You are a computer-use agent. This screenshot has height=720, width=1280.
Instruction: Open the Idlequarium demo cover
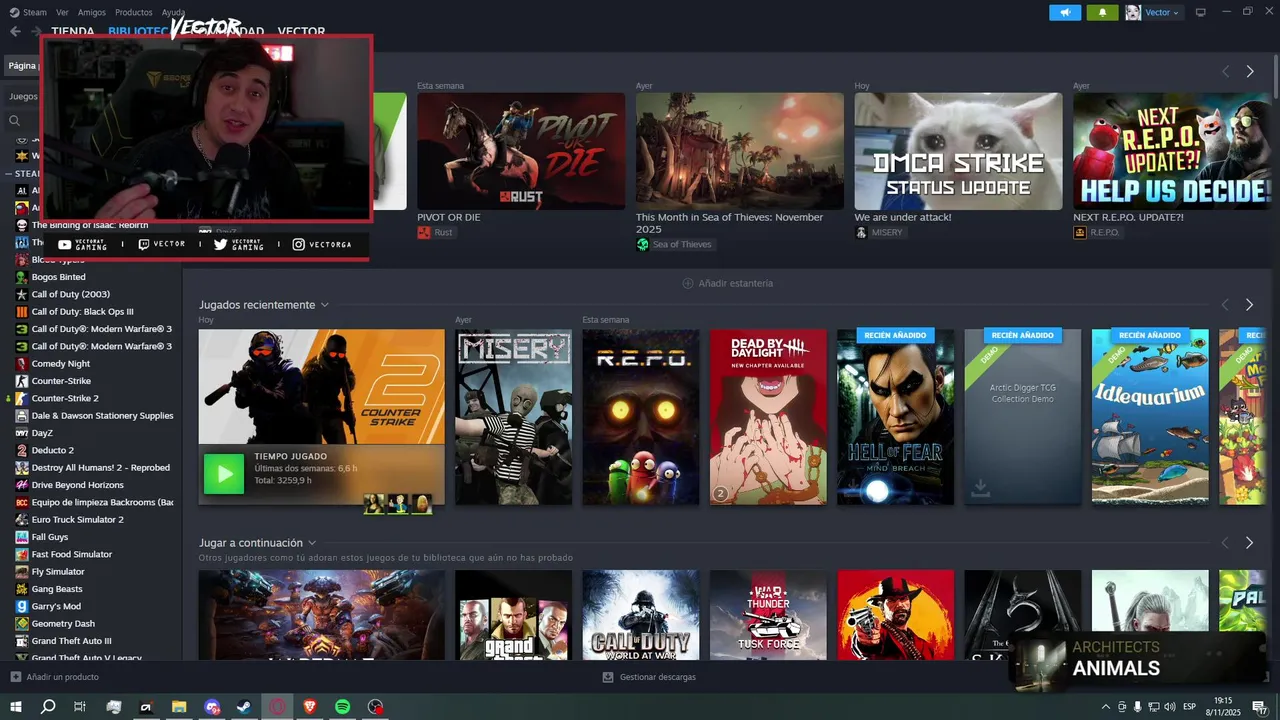tap(1150, 417)
